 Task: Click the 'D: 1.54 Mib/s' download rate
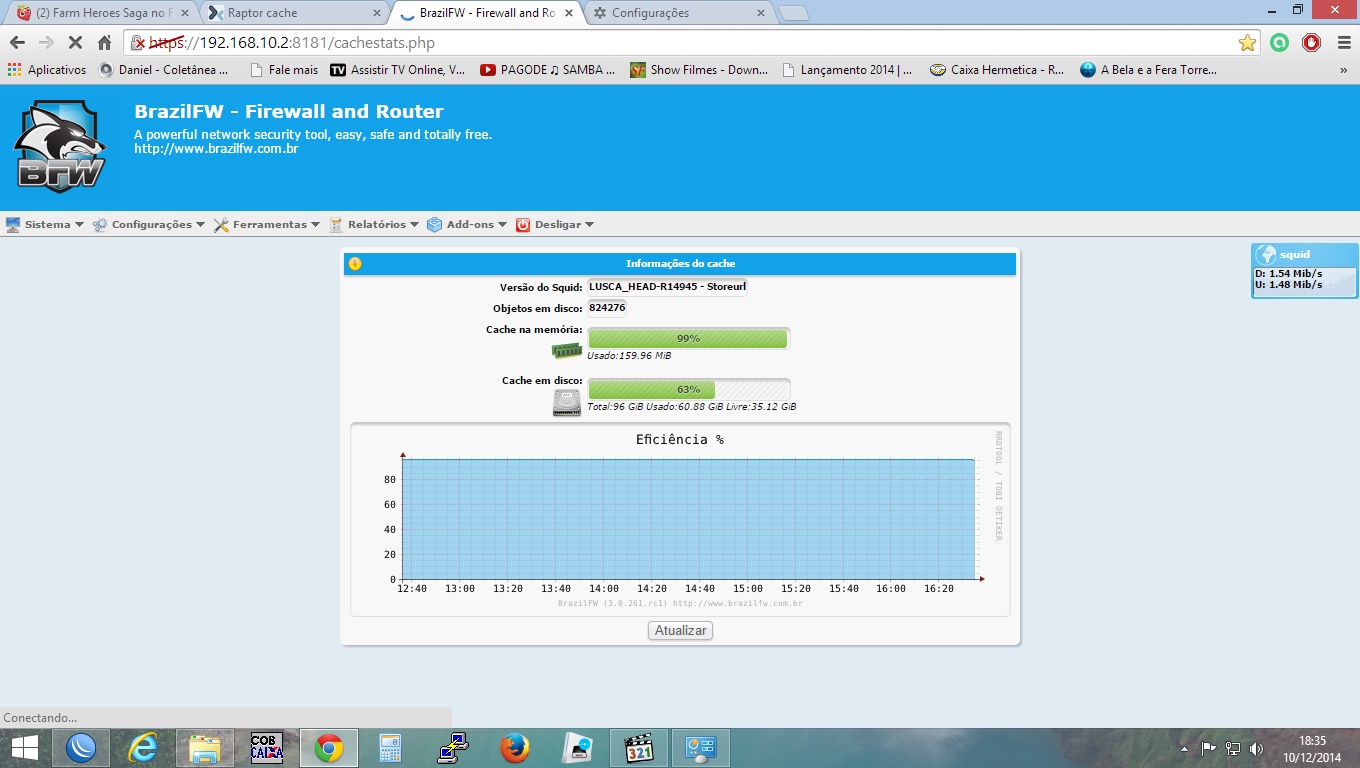(1289, 274)
